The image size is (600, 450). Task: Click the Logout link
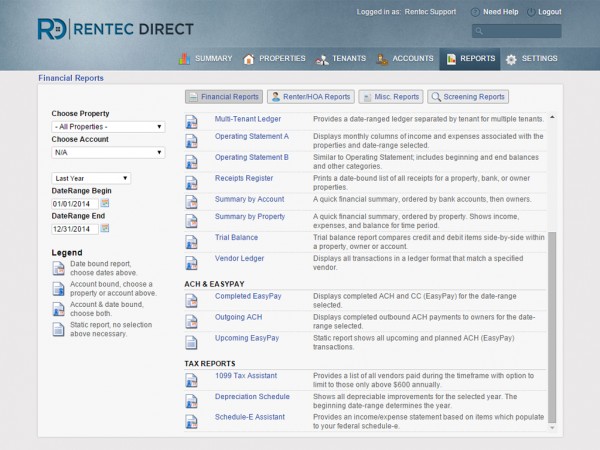549,12
